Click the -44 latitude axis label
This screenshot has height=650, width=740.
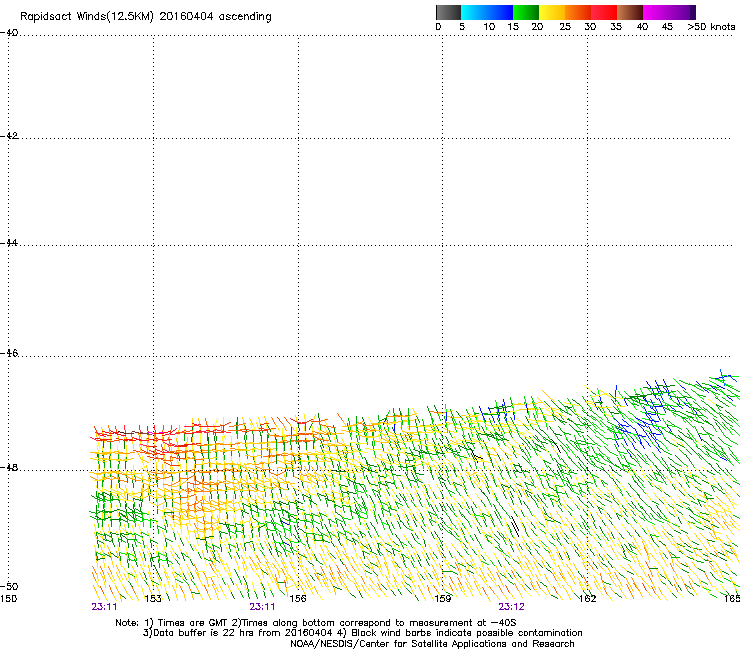(x=9, y=243)
